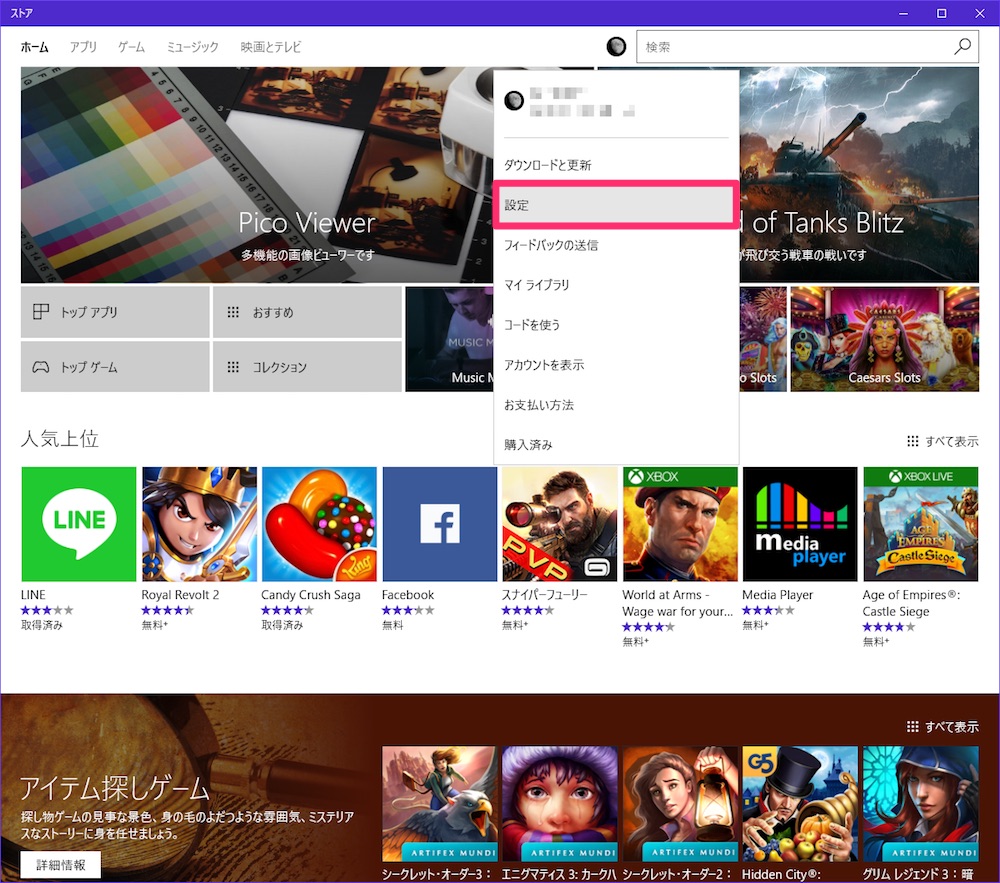This screenshot has width=1000, height=883.
Task: Switch to the アプリ tab
Action: coord(83,47)
